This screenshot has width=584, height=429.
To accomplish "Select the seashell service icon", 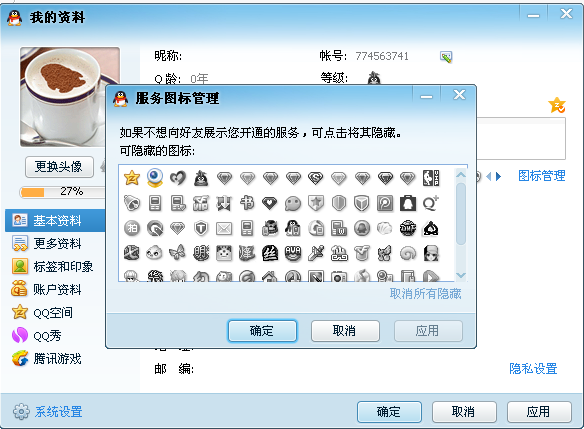I will click(x=385, y=228).
